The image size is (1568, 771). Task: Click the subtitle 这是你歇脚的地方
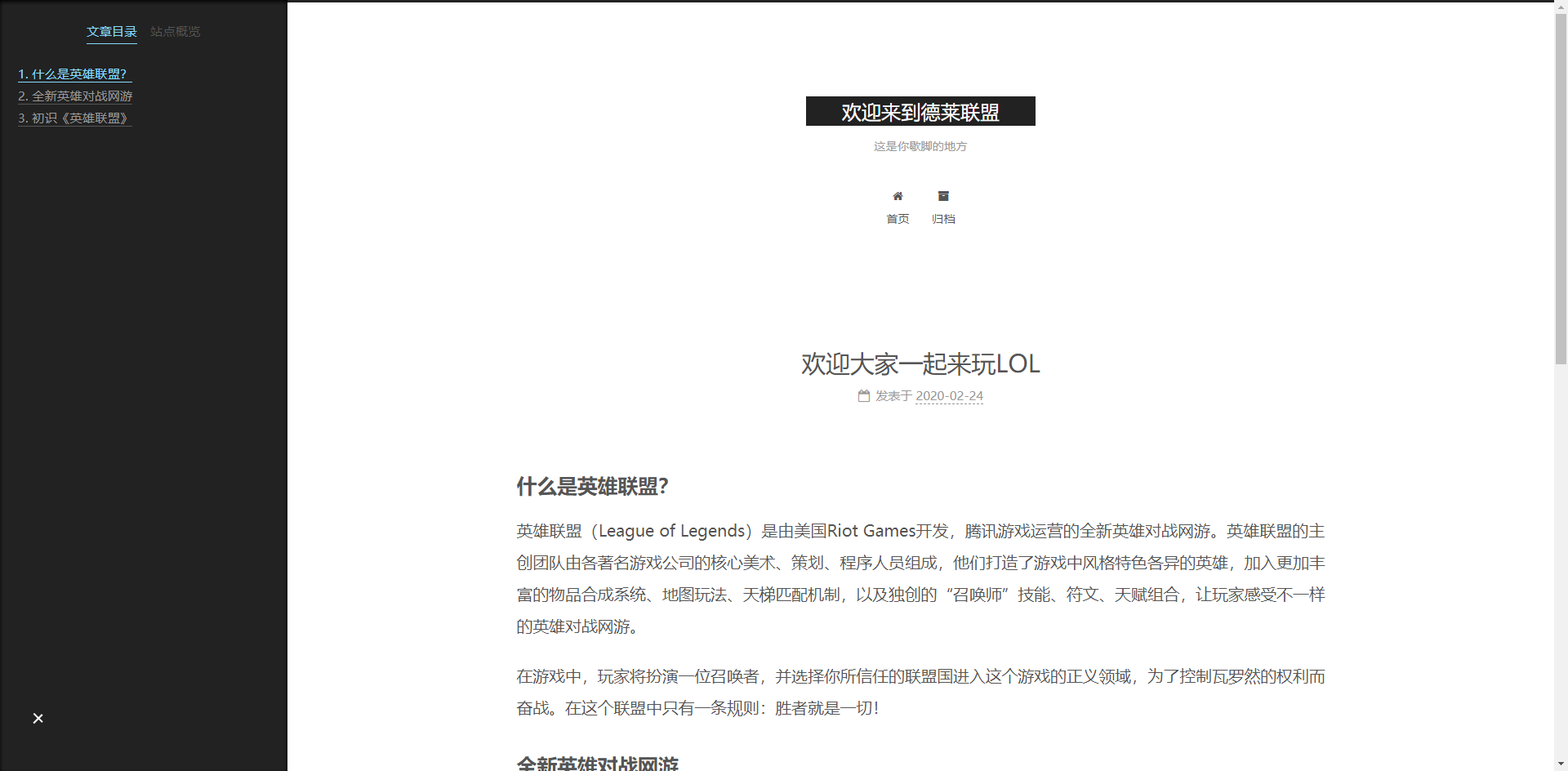[x=920, y=146]
